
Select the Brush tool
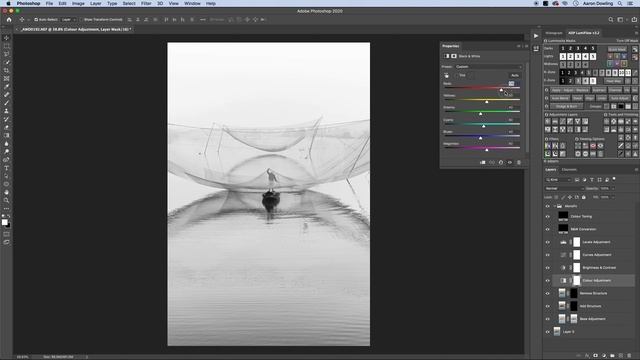click(6, 103)
